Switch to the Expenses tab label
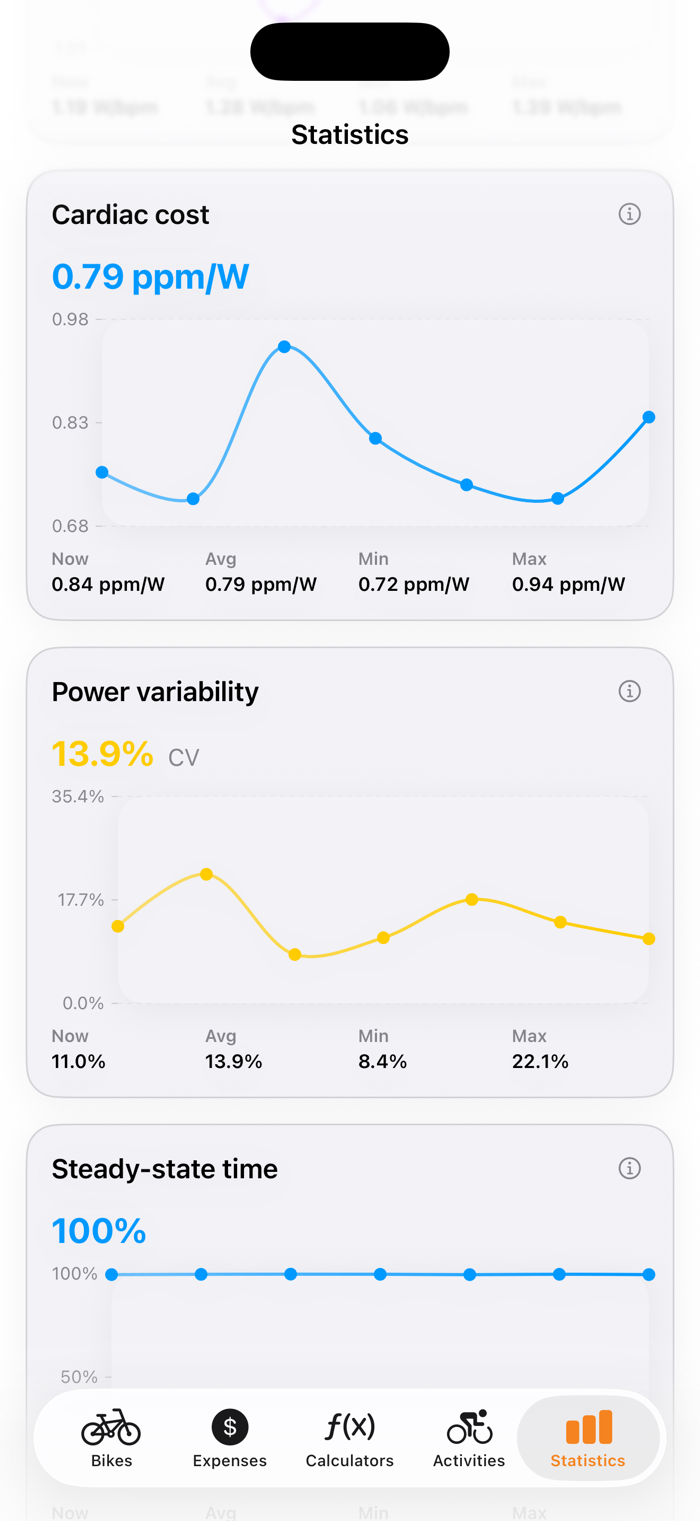 coord(230,1461)
